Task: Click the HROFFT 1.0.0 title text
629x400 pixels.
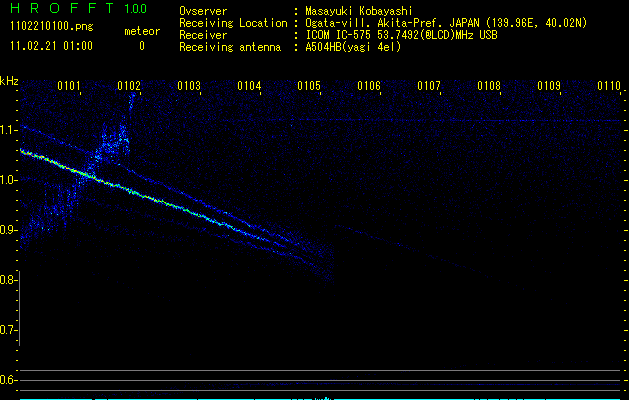Action: tap(79, 8)
